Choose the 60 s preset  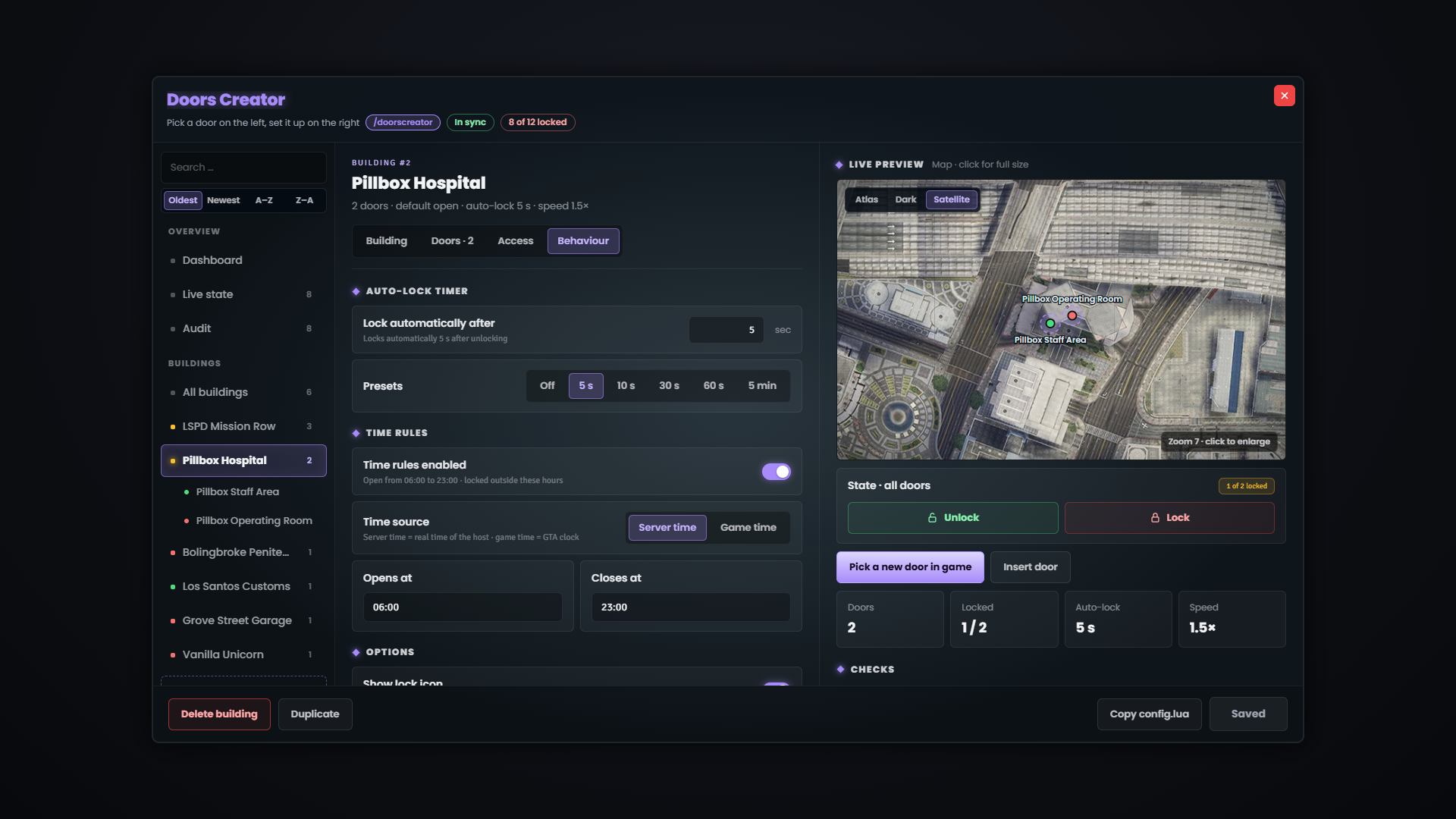click(x=714, y=386)
